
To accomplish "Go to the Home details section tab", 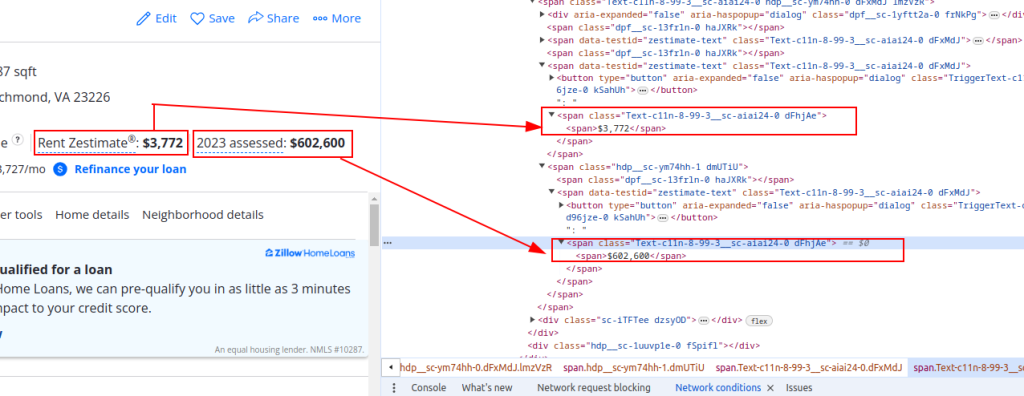I will click(x=92, y=215).
